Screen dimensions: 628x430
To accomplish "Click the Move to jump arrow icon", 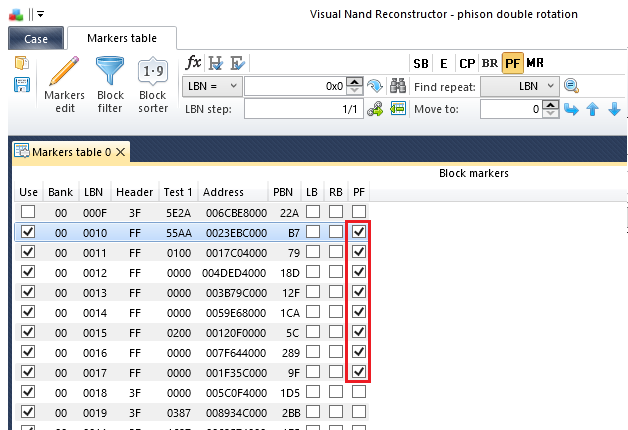I will pyautogui.click(x=571, y=109).
